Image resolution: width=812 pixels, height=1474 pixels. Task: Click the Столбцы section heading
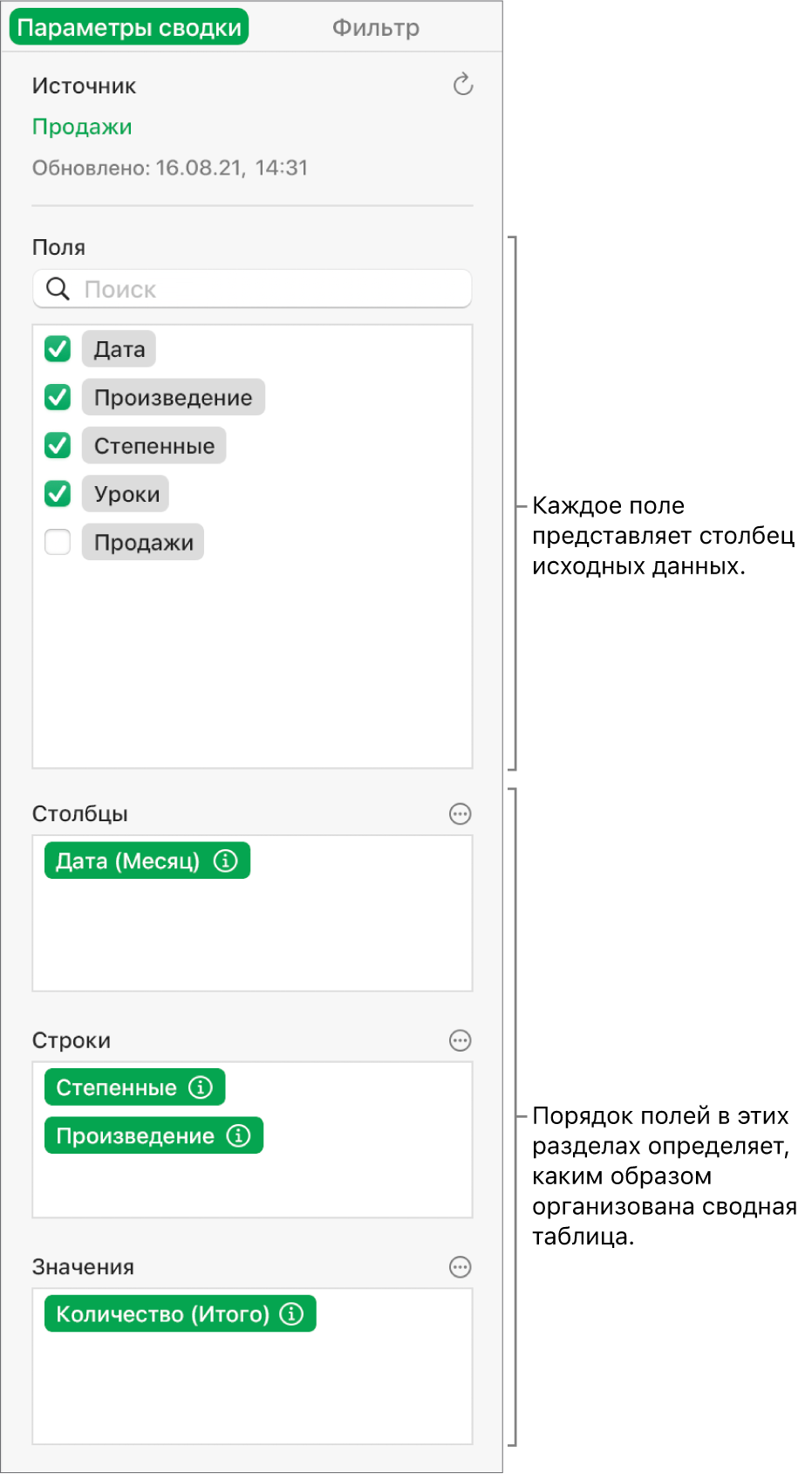coord(80,814)
